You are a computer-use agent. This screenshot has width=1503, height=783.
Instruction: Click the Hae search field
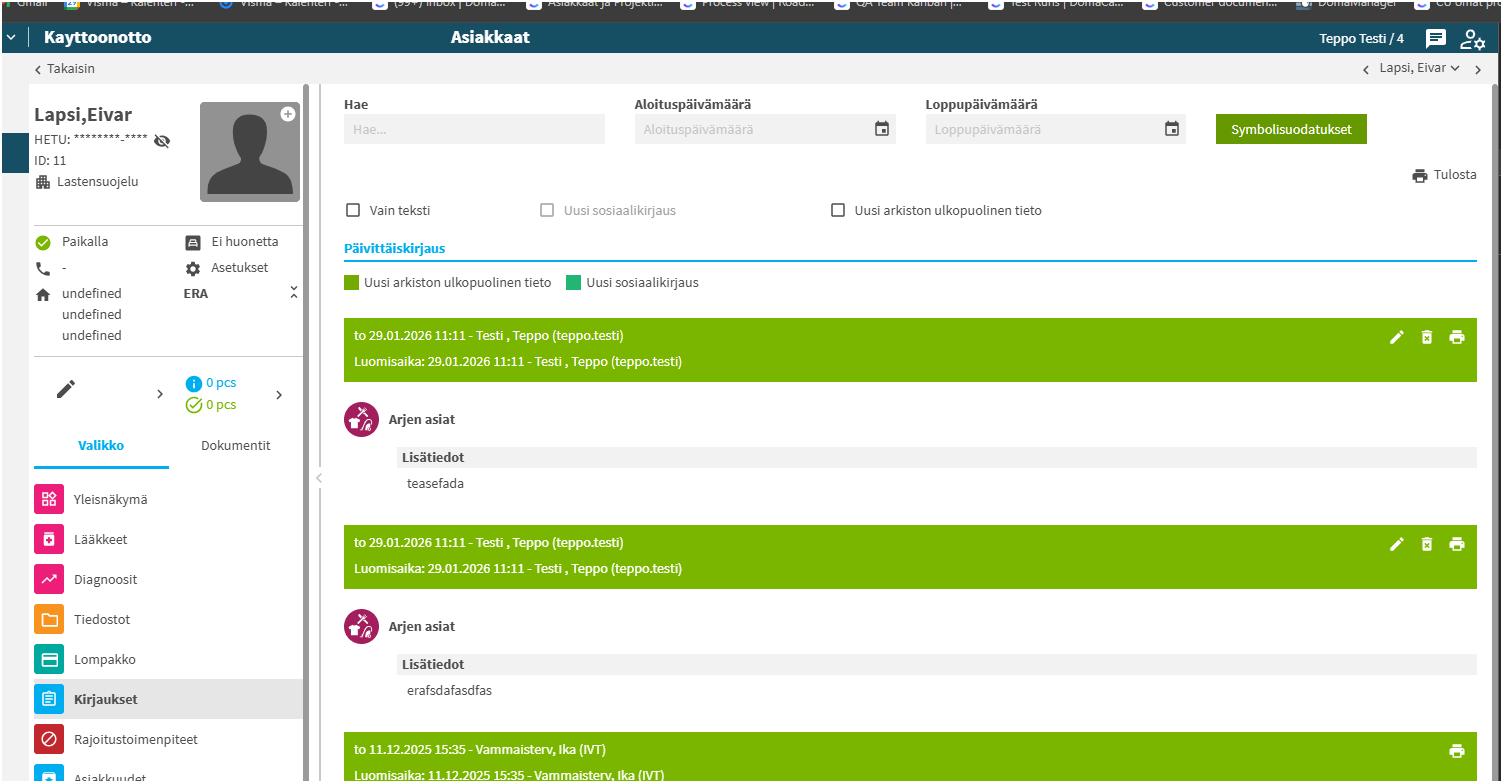point(474,129)
